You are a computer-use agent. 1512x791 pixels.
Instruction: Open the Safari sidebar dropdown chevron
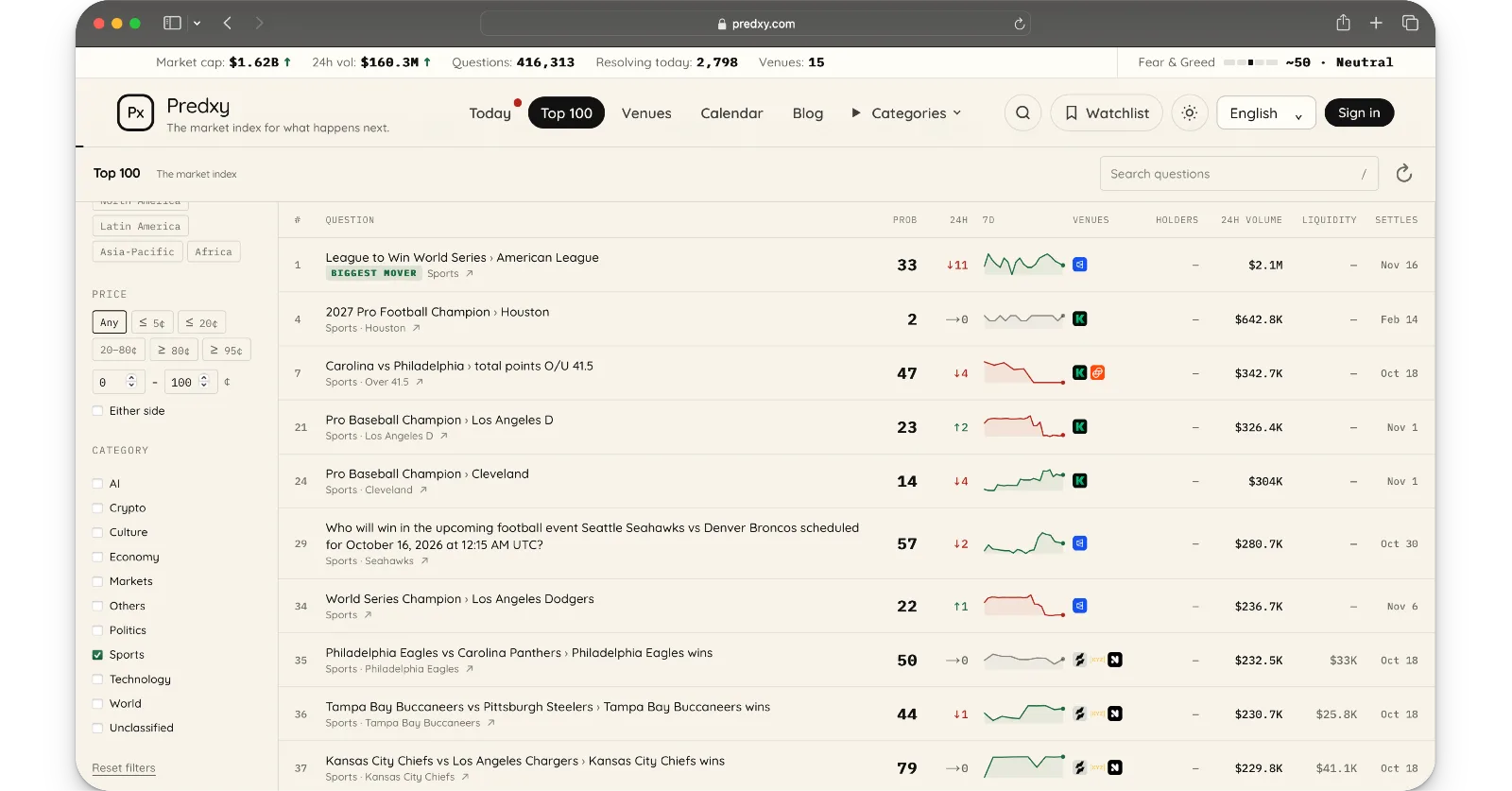(x=197, y=23)
